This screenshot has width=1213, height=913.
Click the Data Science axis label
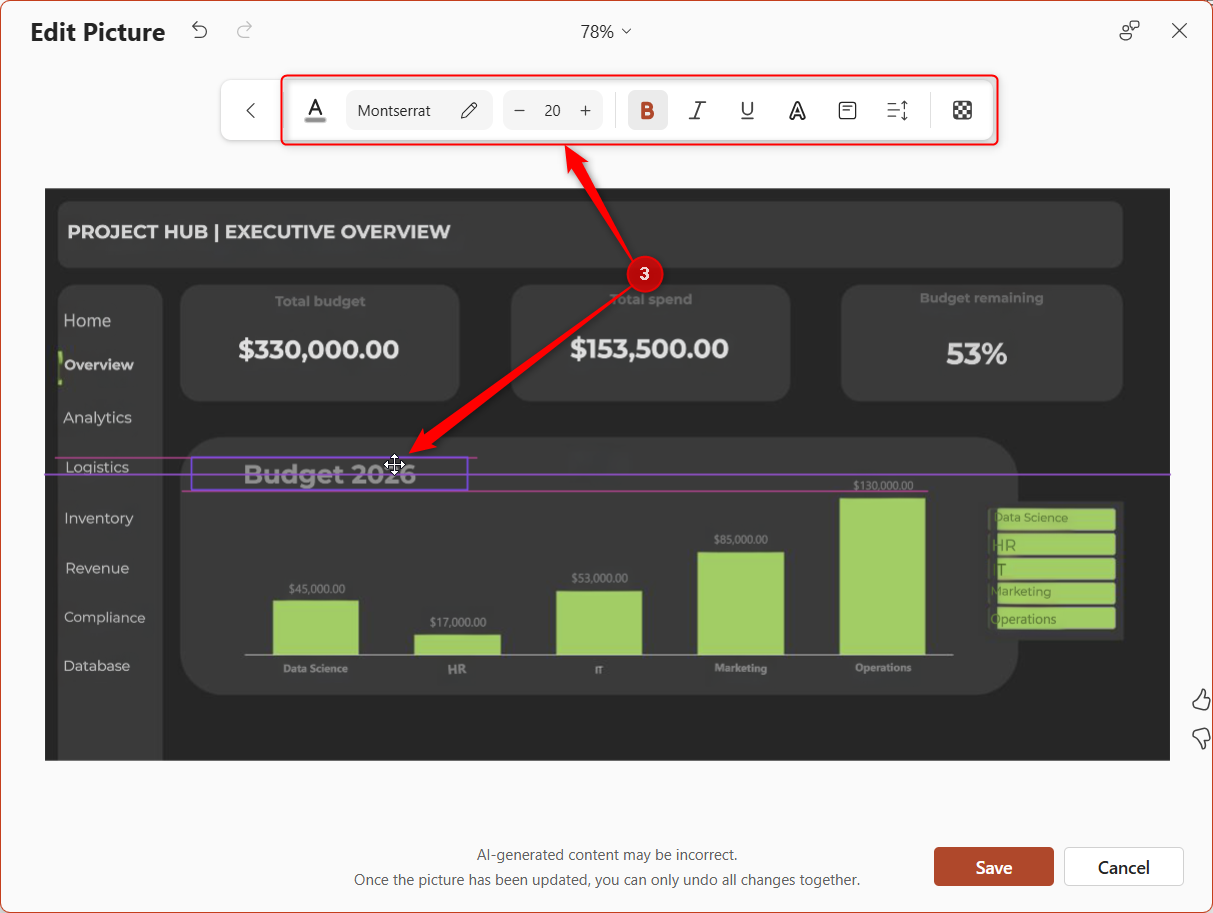(316, 668)
